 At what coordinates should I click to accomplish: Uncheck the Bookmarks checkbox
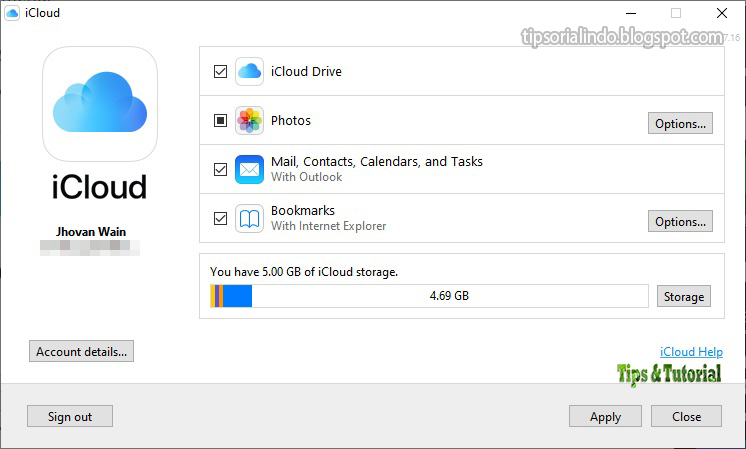click(220, 218)
